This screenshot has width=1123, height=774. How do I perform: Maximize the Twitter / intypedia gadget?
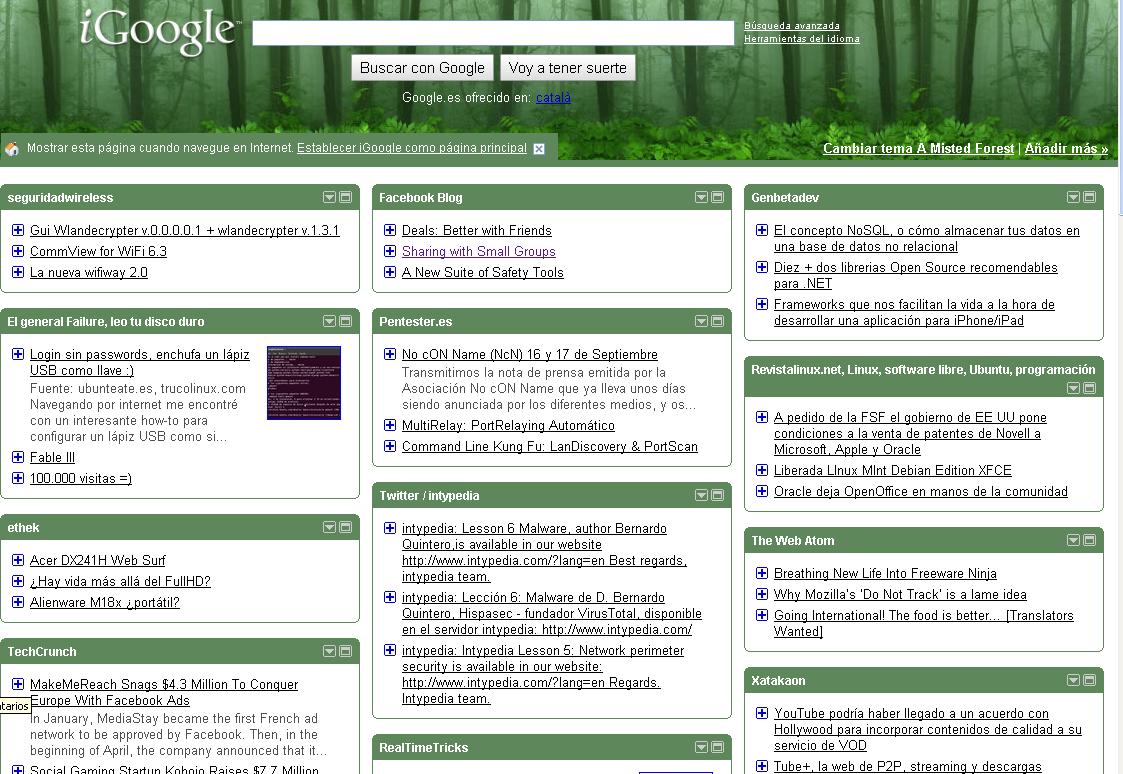(x=718, y=495)
